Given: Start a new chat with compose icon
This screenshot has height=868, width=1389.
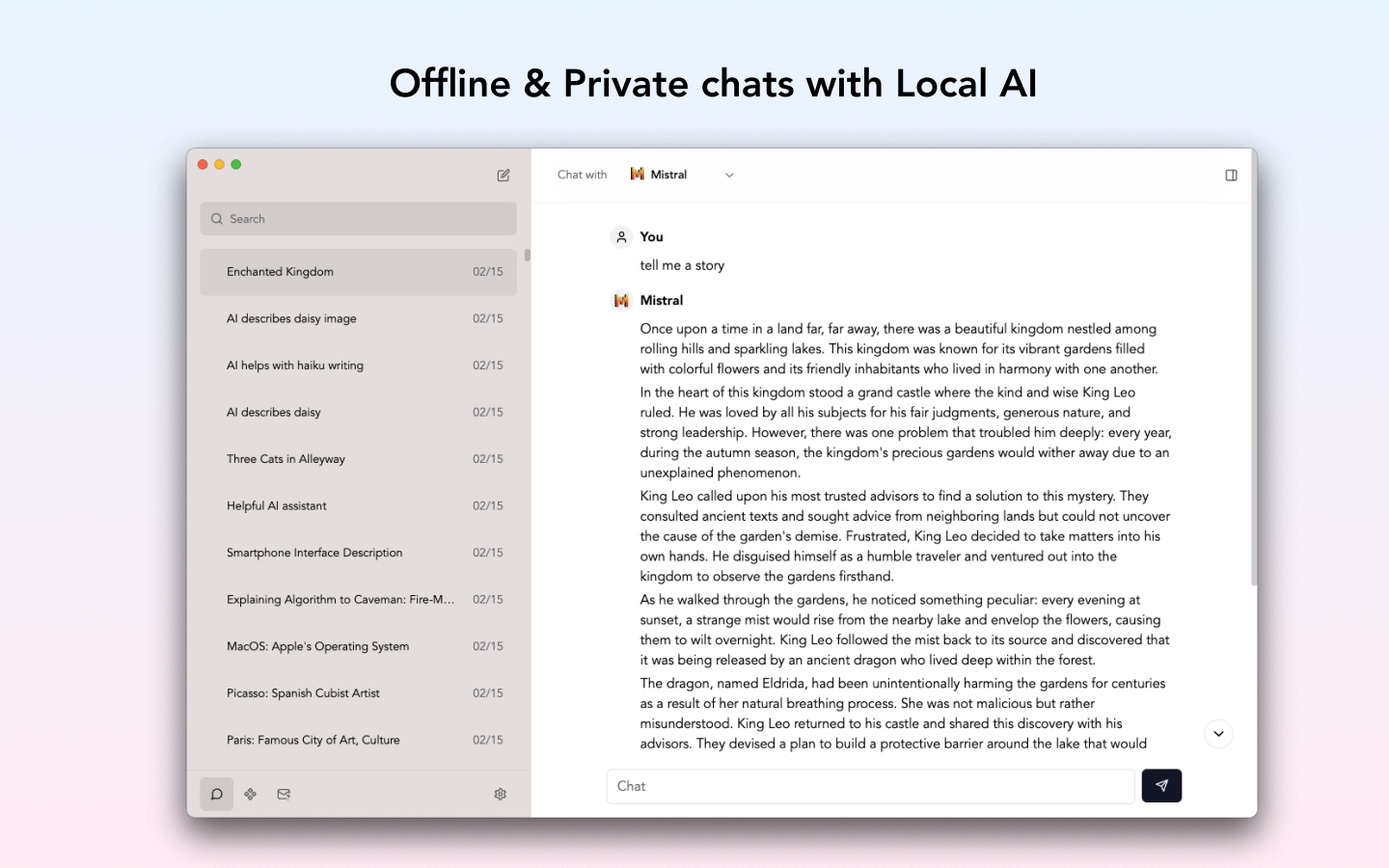Looking at the screenshot, I should click(504, 176).
